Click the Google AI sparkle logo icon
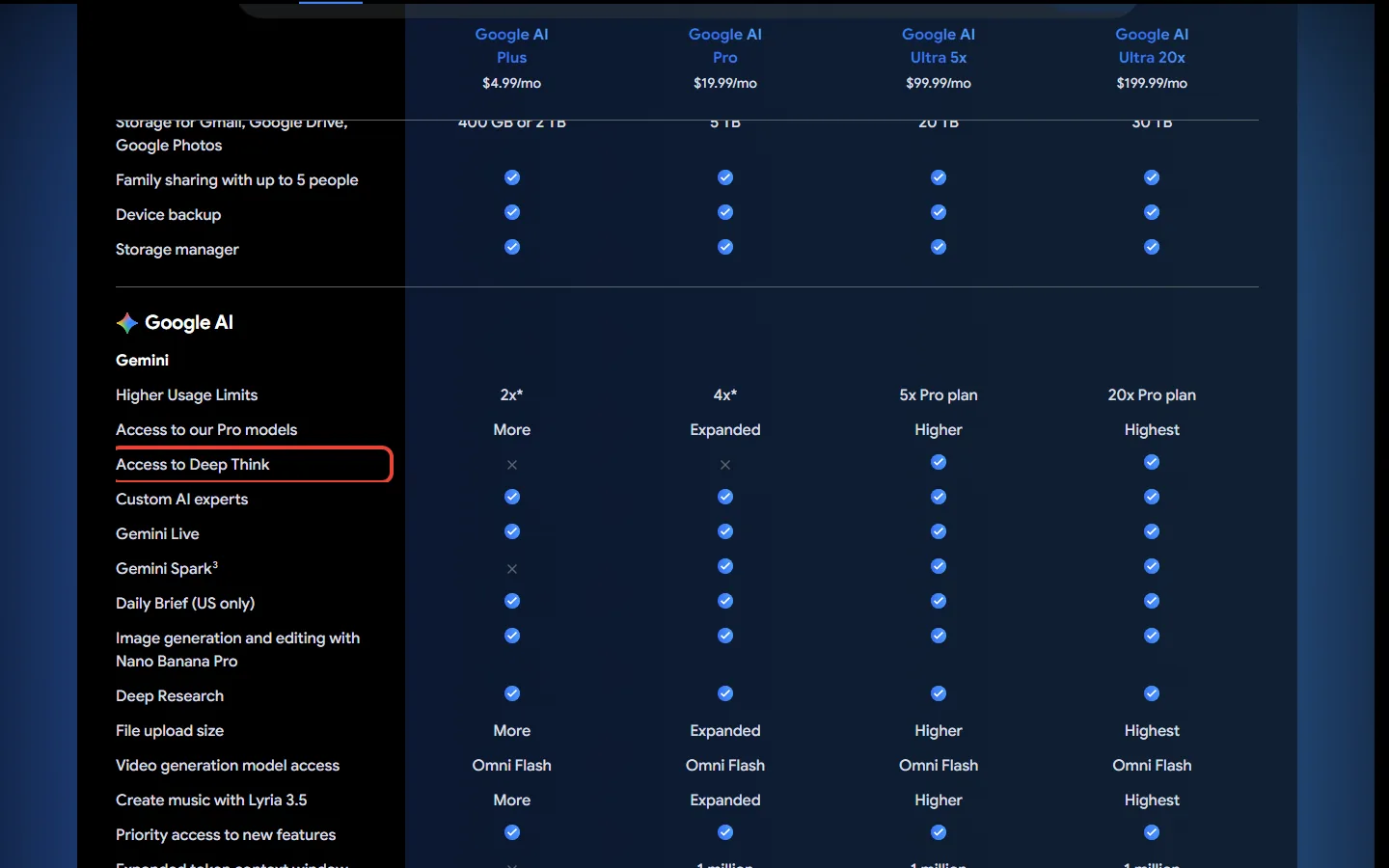1389x868 pixels. pyautogui.click(x=127, y=323)
